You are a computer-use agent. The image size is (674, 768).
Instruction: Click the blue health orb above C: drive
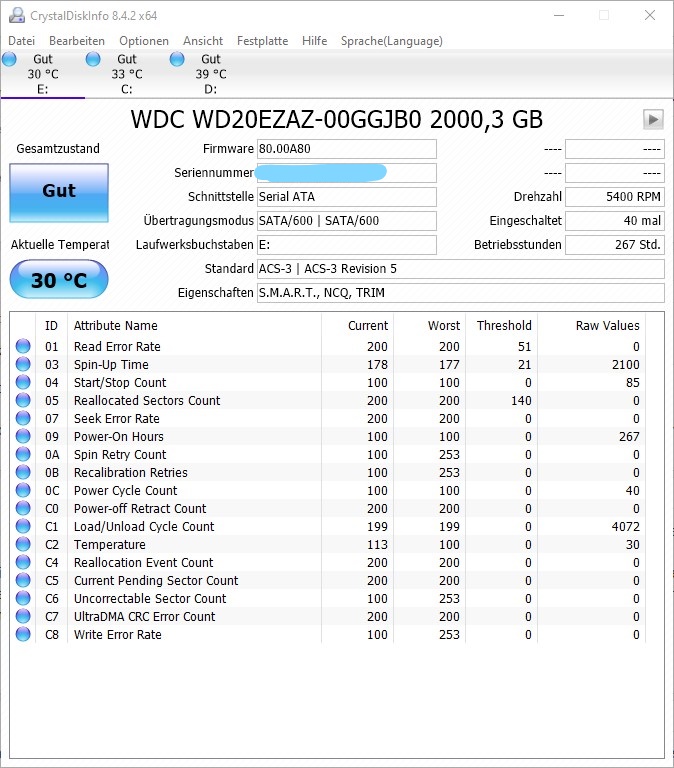pos(93,59)
